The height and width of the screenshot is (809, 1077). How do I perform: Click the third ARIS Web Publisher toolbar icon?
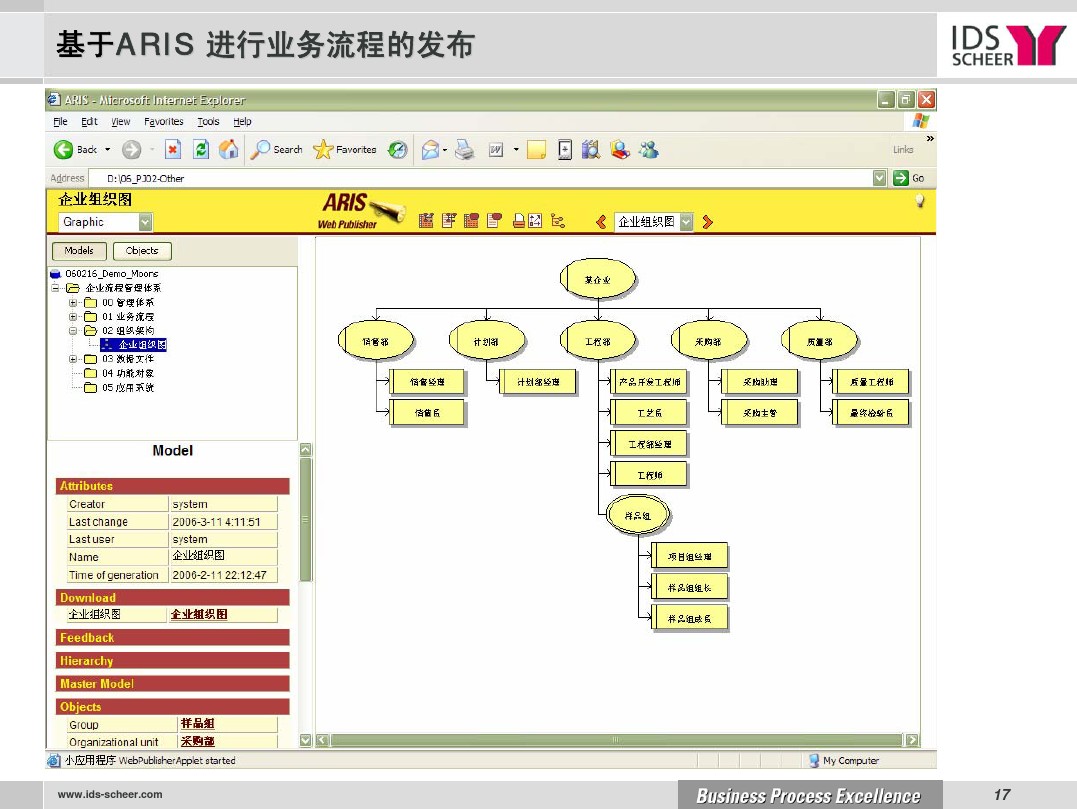point(471,221)
